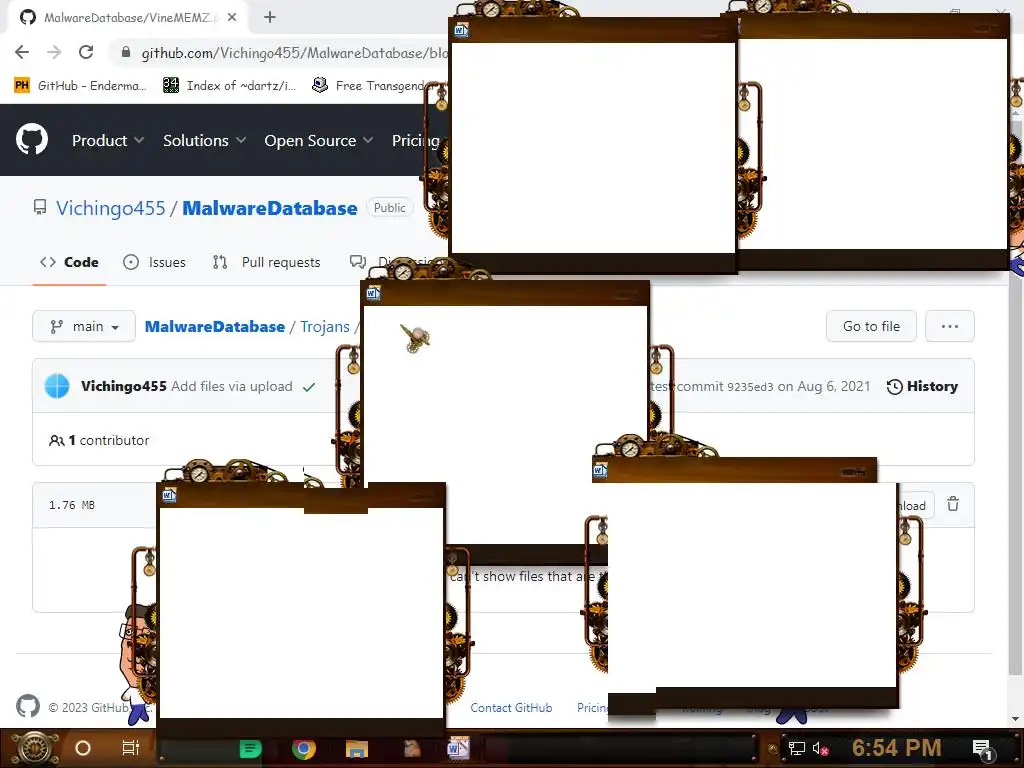Expand the Open Source menu
The image size is (1024, 768).
(319, 140)
